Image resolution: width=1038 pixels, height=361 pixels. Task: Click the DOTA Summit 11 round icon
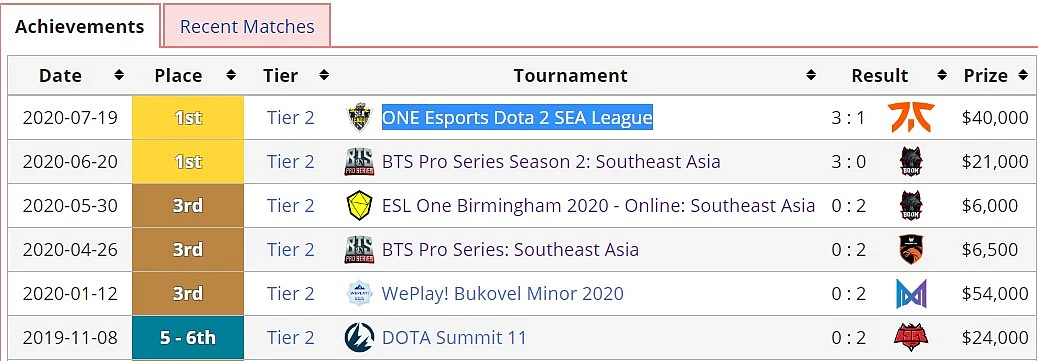tap(359, 338)
